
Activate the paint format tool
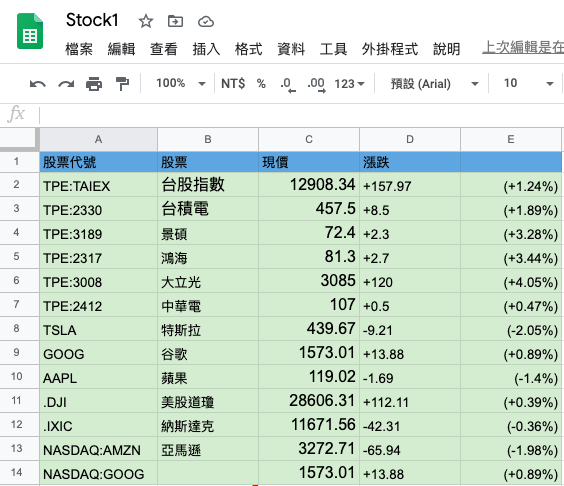click(122, 84)
